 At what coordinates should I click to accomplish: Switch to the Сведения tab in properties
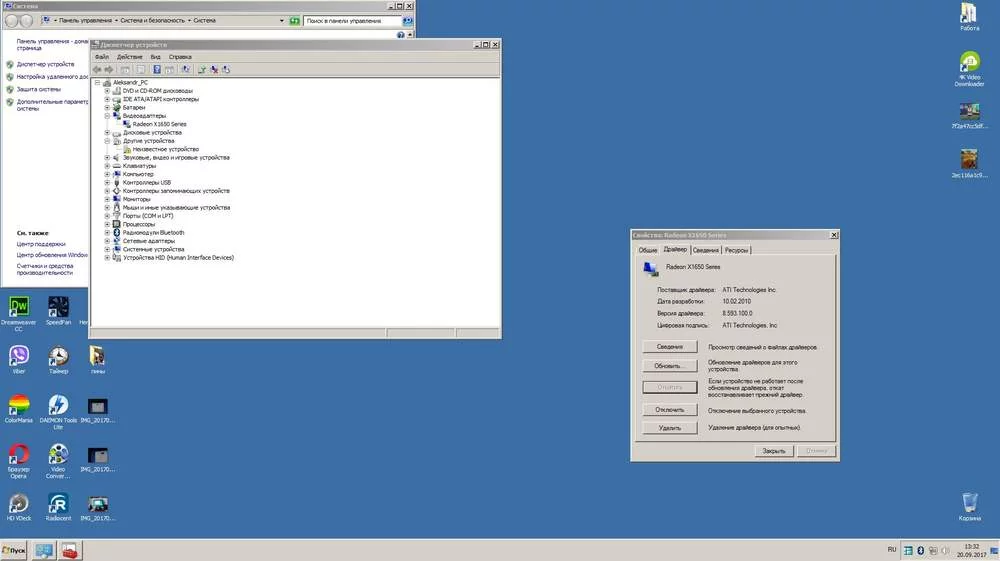click(705, 250)
